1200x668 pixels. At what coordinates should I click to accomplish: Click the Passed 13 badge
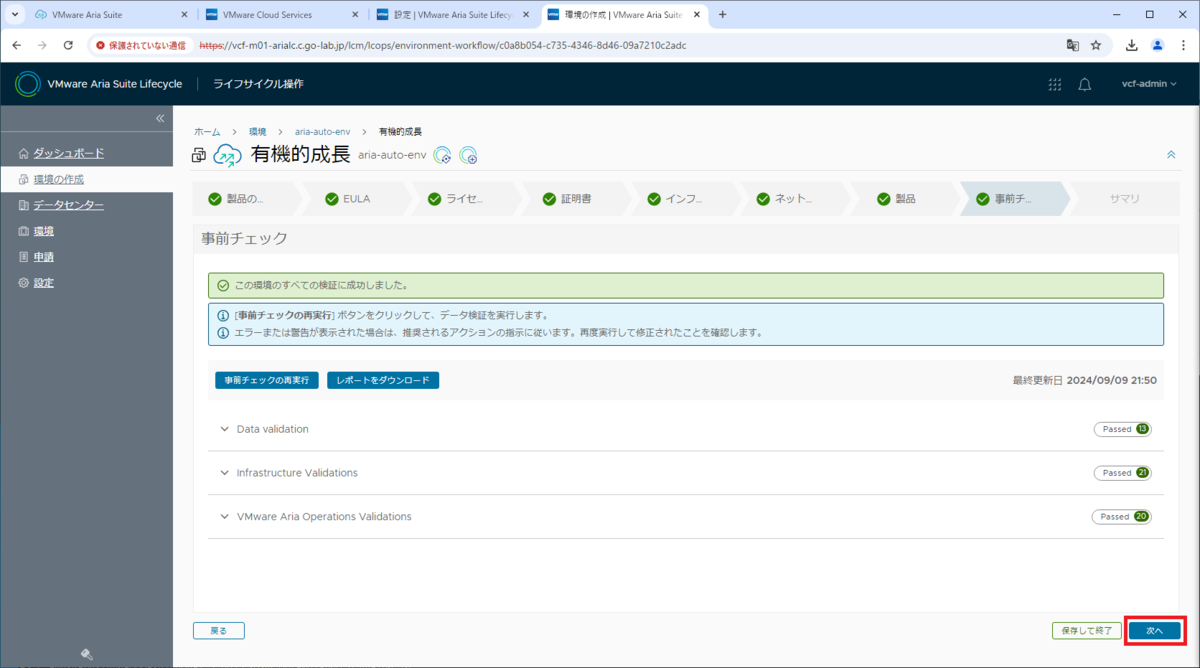[x=1123, y=429]
